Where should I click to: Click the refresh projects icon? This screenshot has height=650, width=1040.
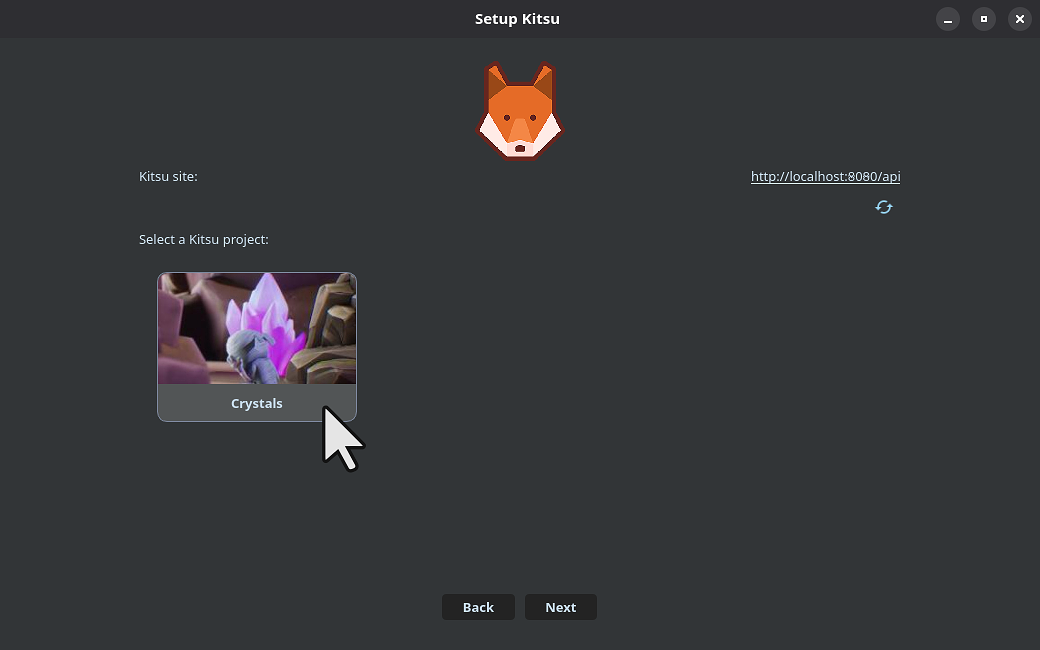tap(883, 207)
